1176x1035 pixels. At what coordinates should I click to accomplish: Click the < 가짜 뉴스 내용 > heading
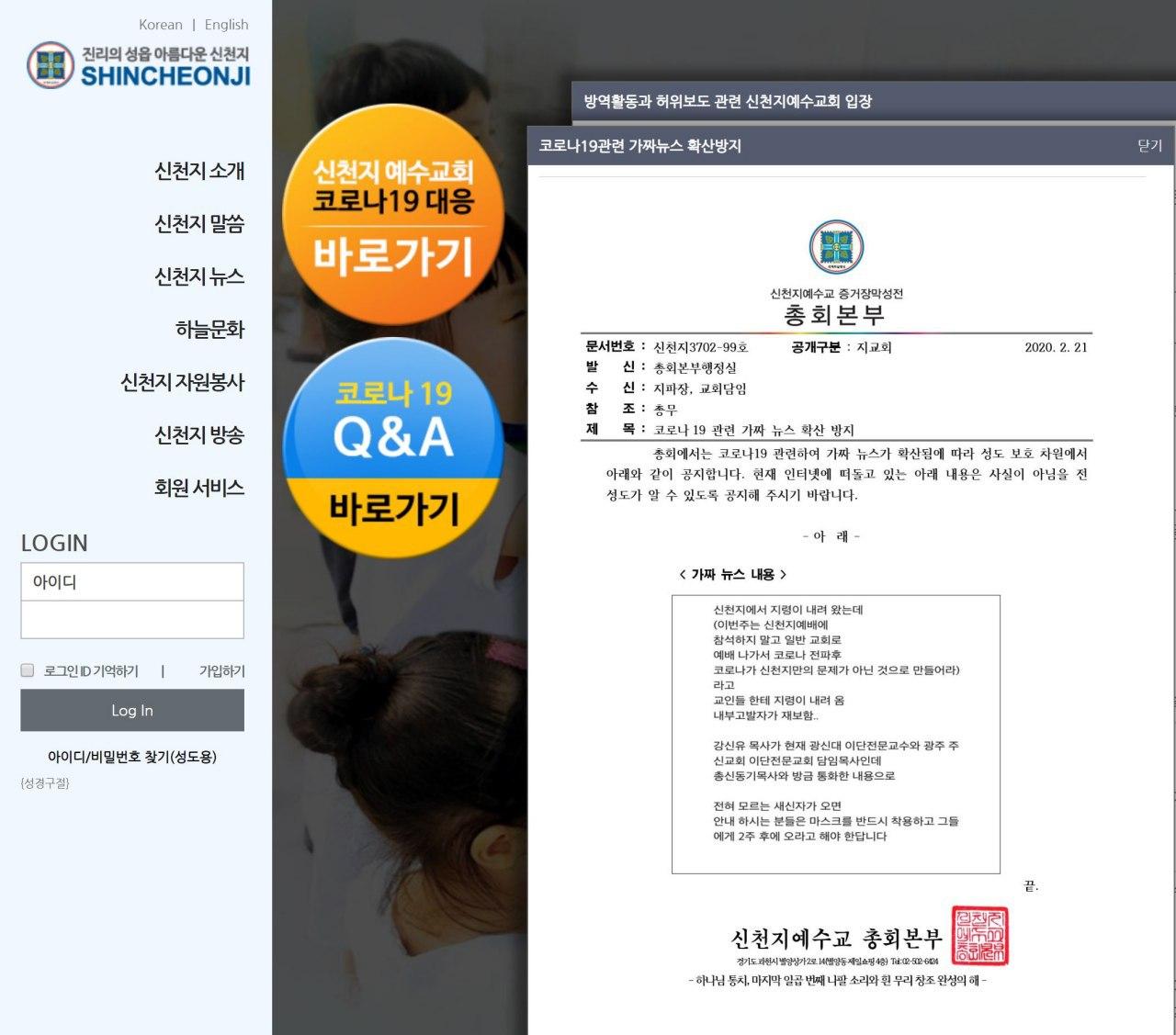(733, 574)
